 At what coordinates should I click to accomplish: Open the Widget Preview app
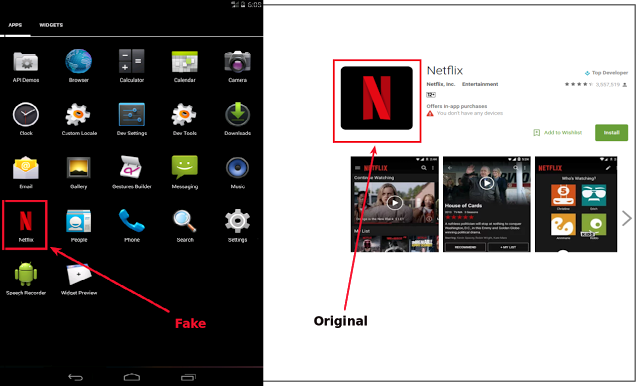coord(79,278)
